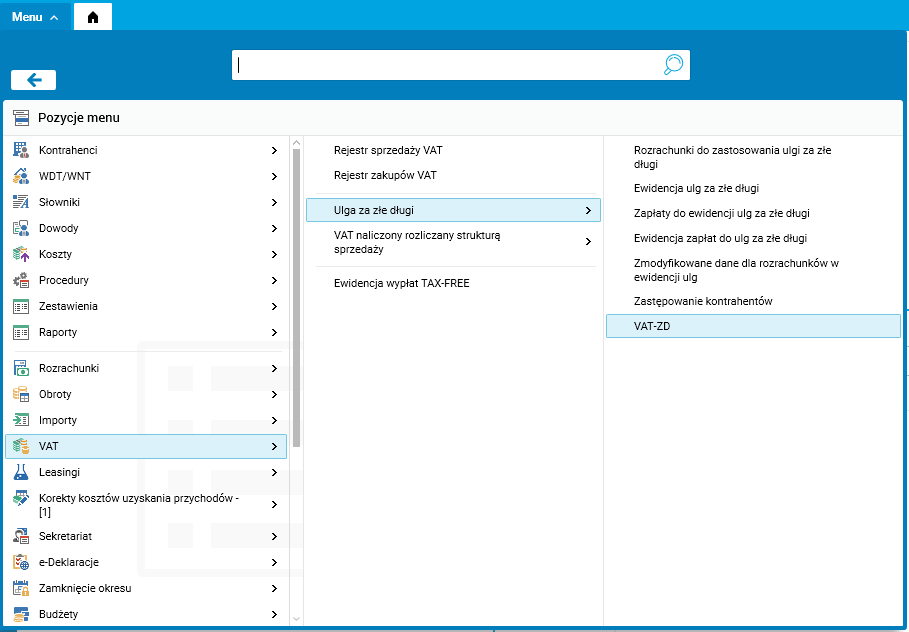Open Ewidencja ulg za złe długi
Viewport: 909px width, 632px height.
[x=696, y=188]
